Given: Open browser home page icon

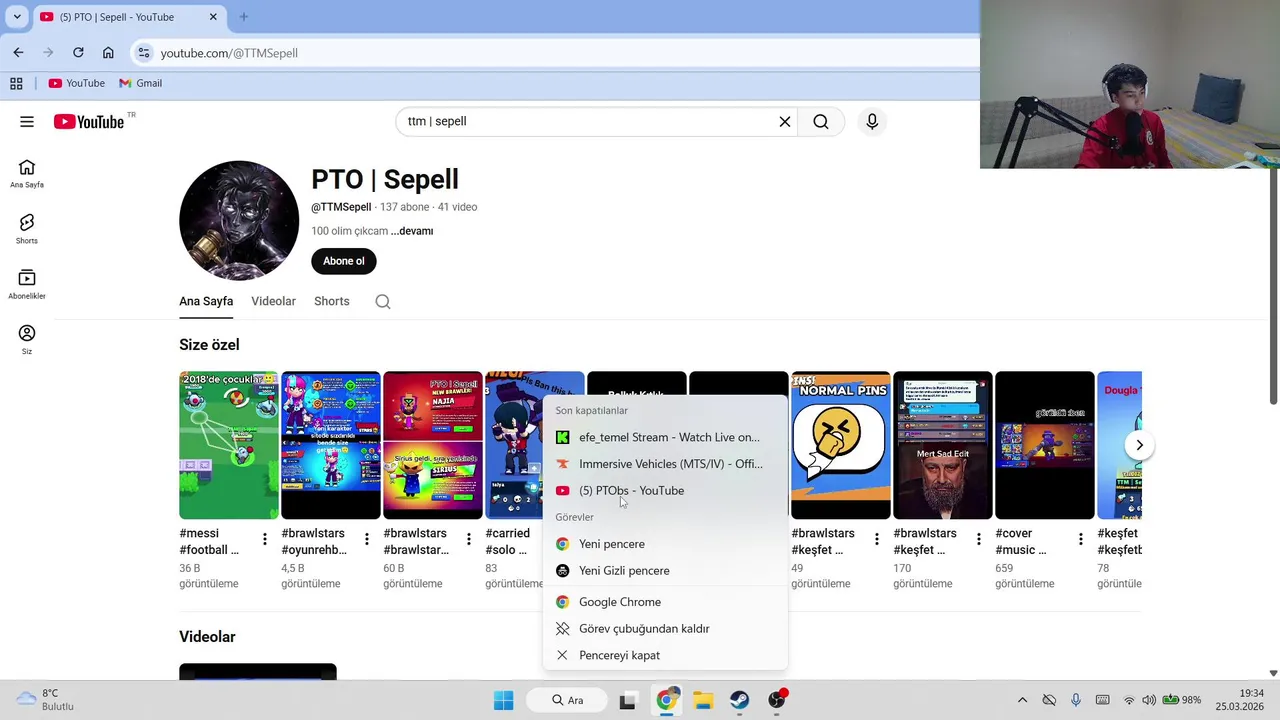Looking at the screenshot, I should 108,53.
